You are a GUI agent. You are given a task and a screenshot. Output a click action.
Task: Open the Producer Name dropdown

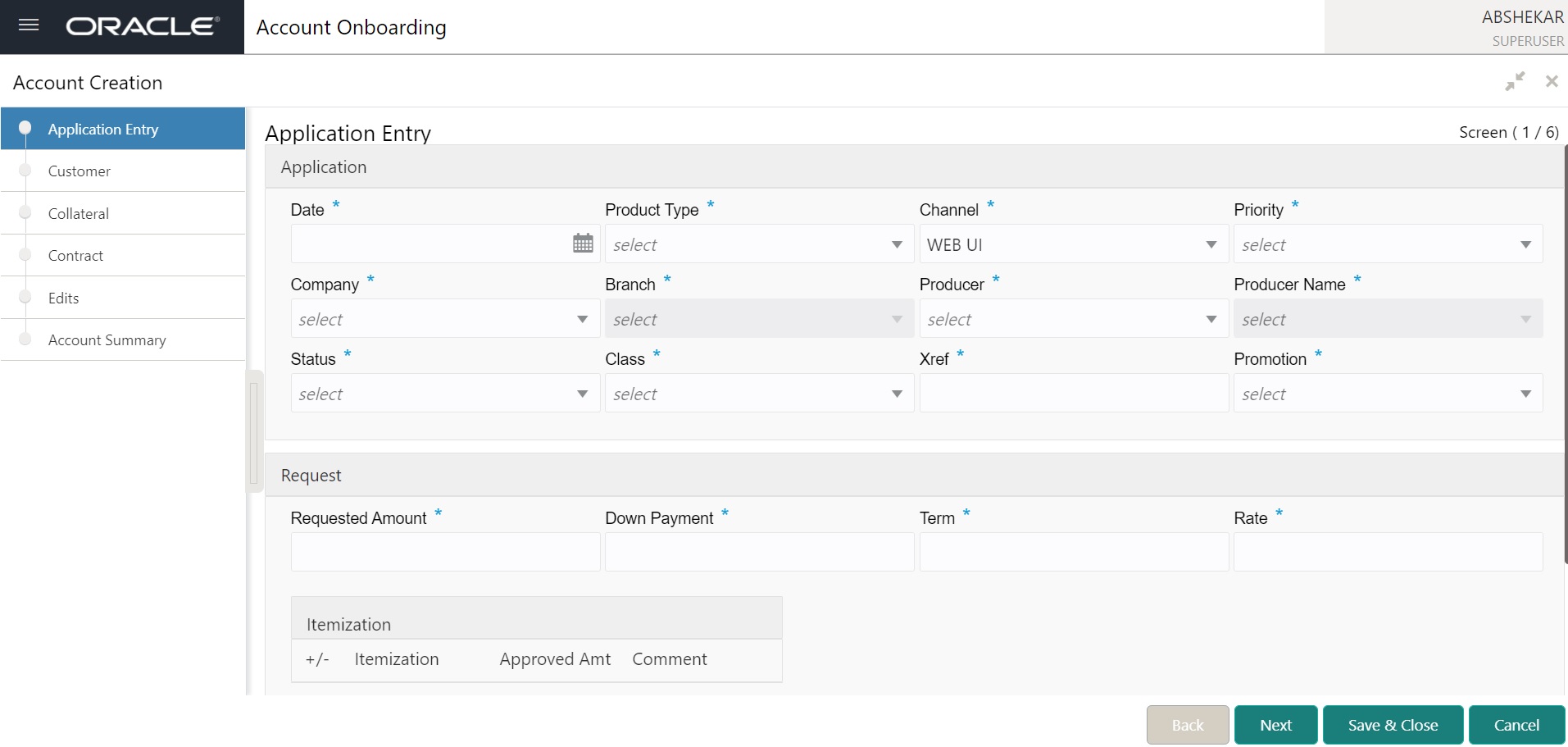pos(1388,319)
